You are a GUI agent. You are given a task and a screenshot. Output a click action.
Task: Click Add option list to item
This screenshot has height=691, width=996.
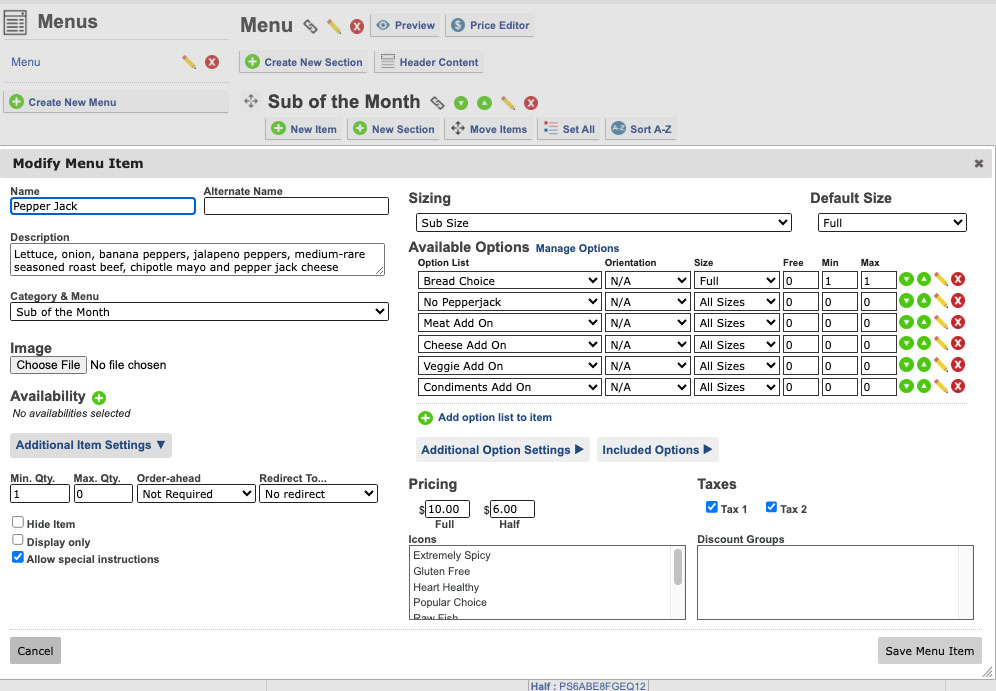(x=485, y=418)
